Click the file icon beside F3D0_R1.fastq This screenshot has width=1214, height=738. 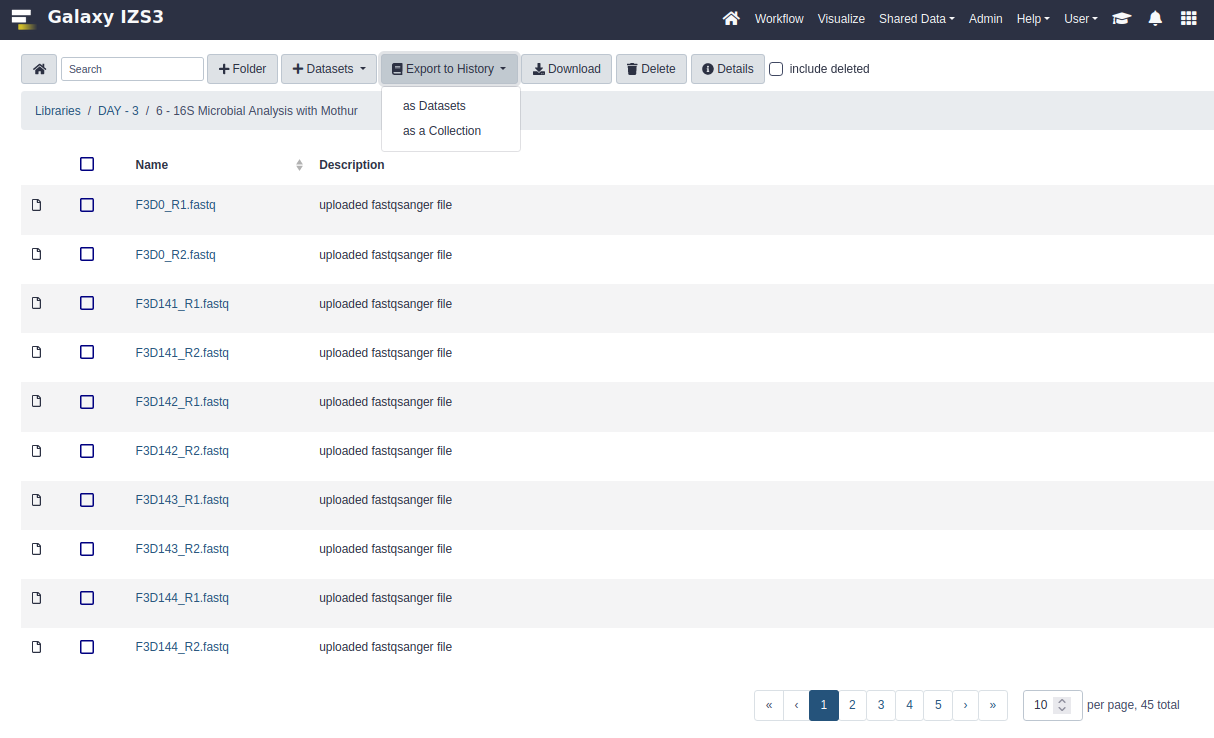37,205
